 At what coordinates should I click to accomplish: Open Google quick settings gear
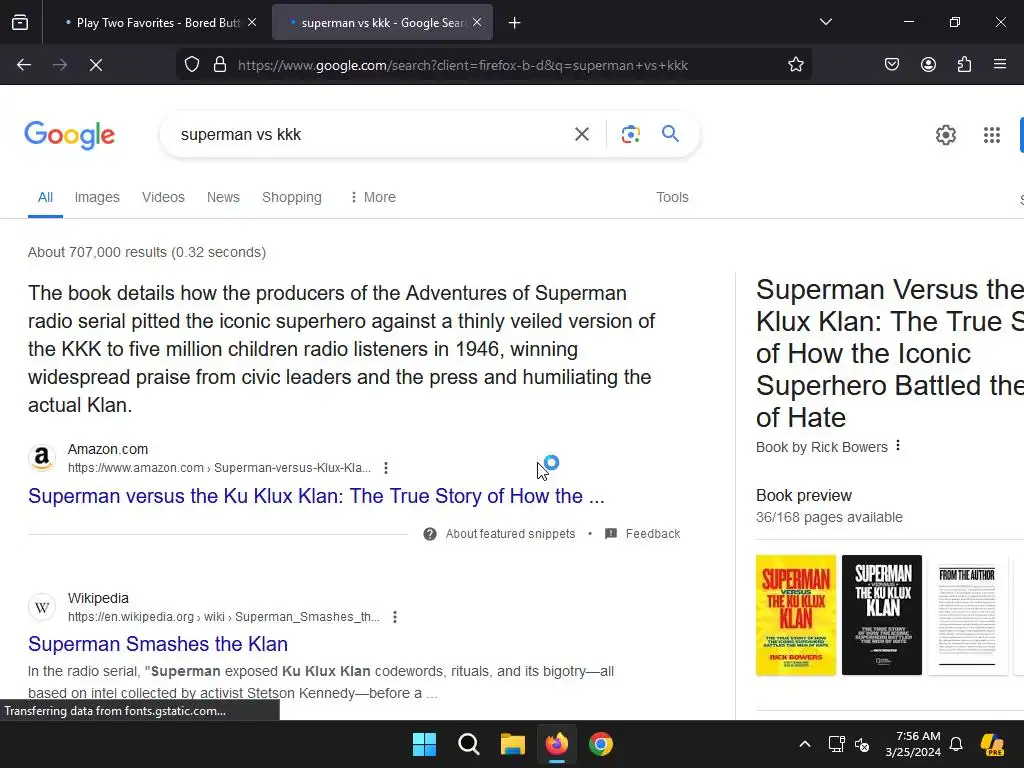(946, 135)
